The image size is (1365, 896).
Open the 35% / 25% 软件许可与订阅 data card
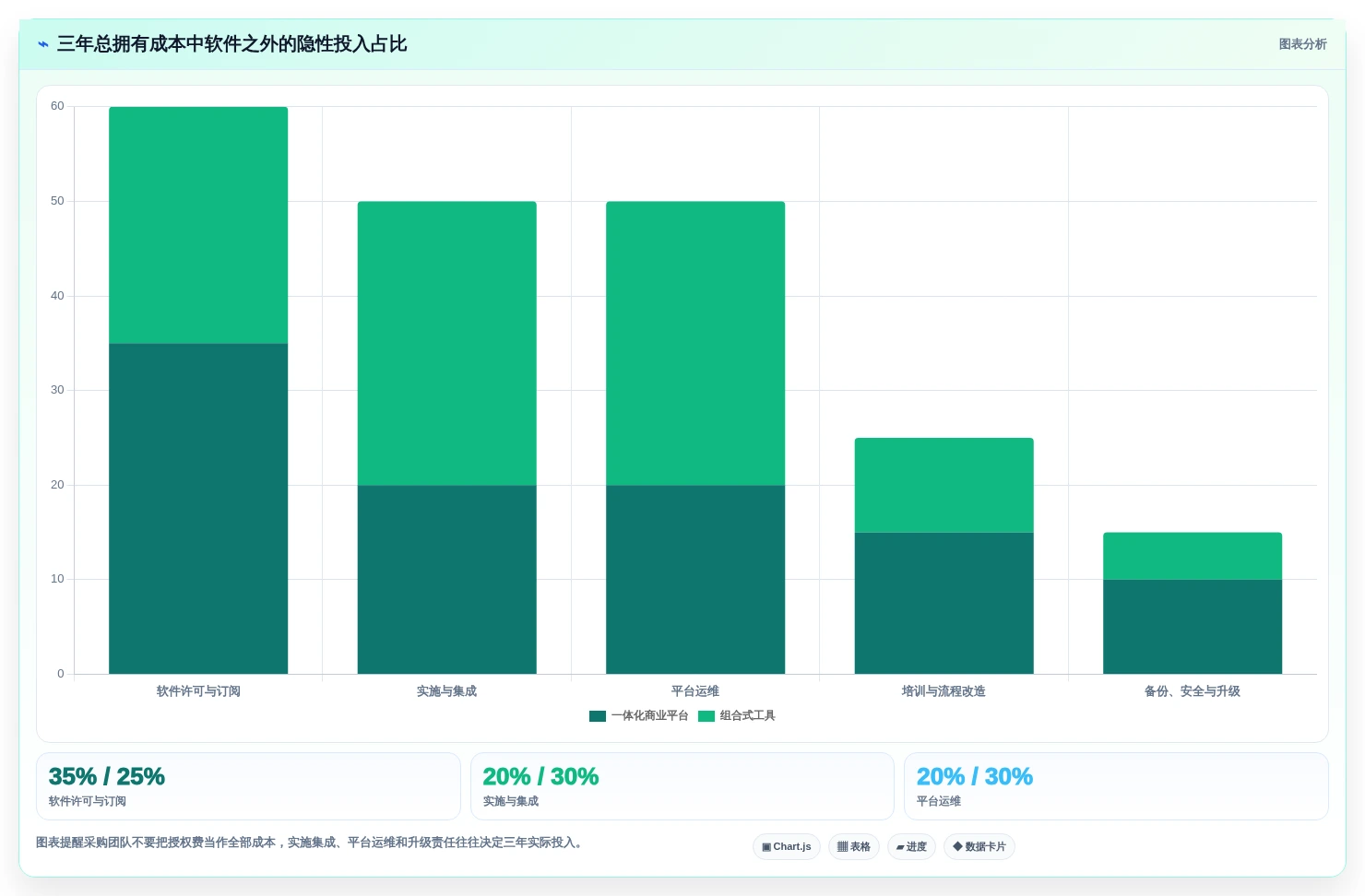click(248, 786)
